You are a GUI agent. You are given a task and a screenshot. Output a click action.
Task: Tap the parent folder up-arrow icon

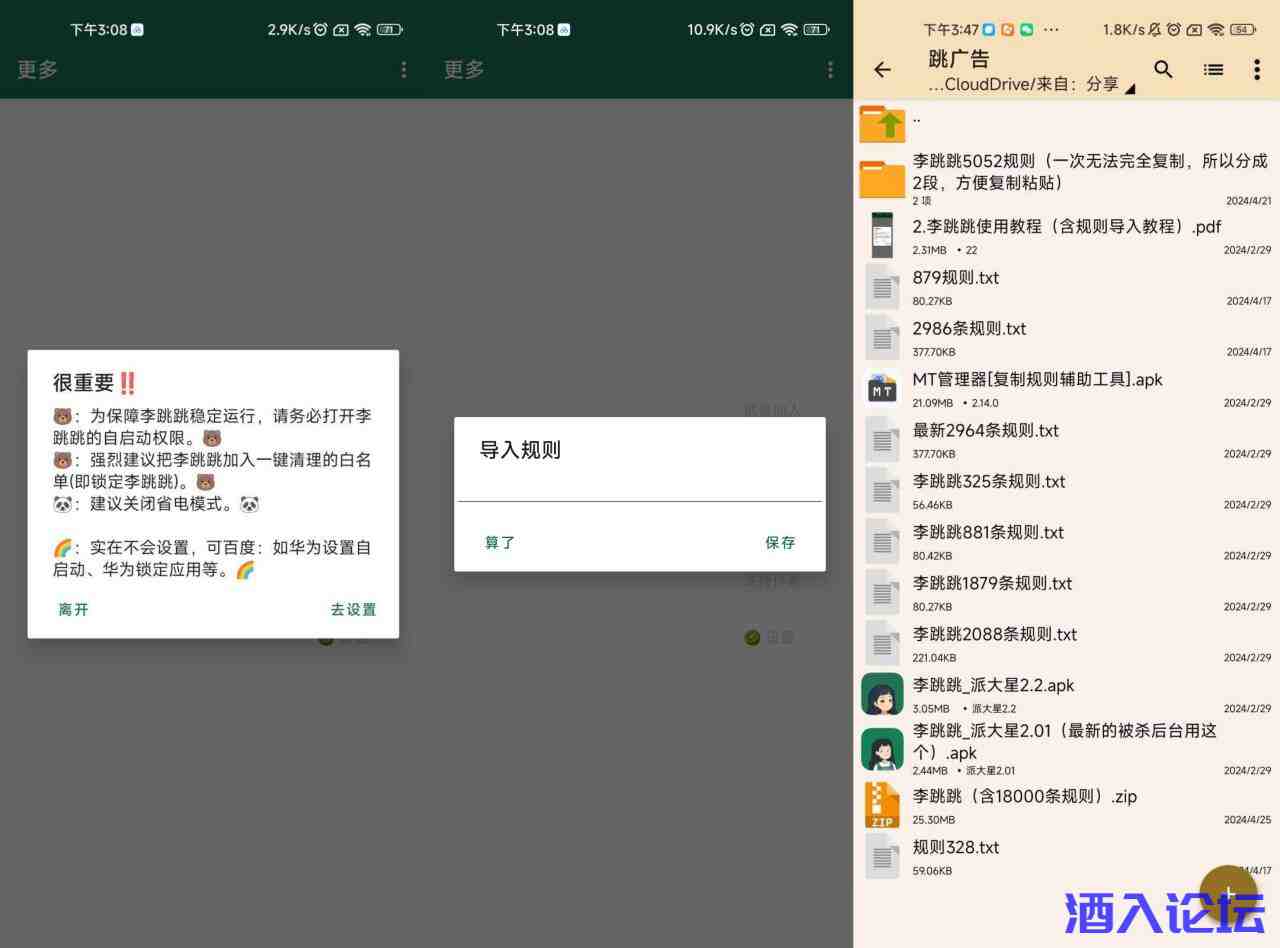[x=882, y=124]
